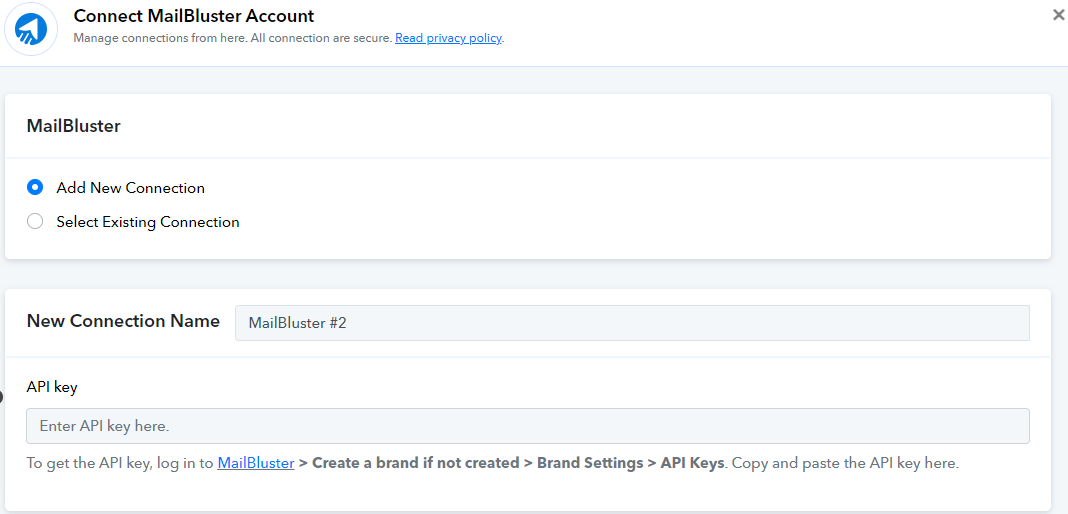Open the Read privacy policy link

coord(448,38)
